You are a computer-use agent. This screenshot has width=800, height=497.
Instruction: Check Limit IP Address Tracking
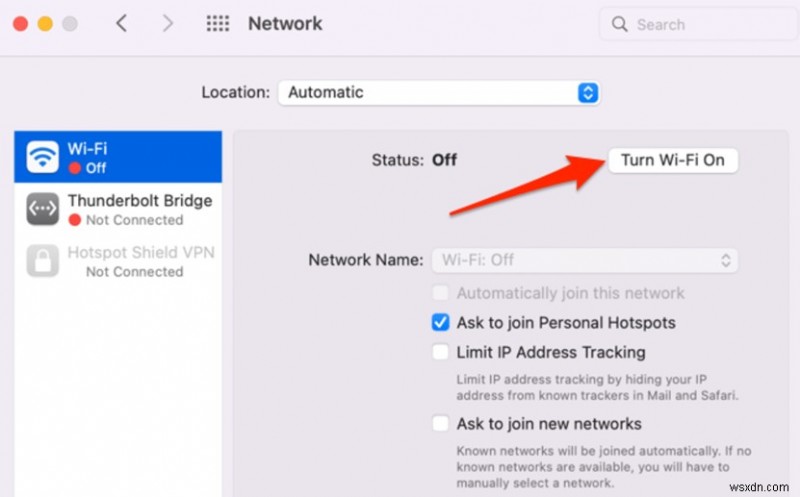coord(440,352)
